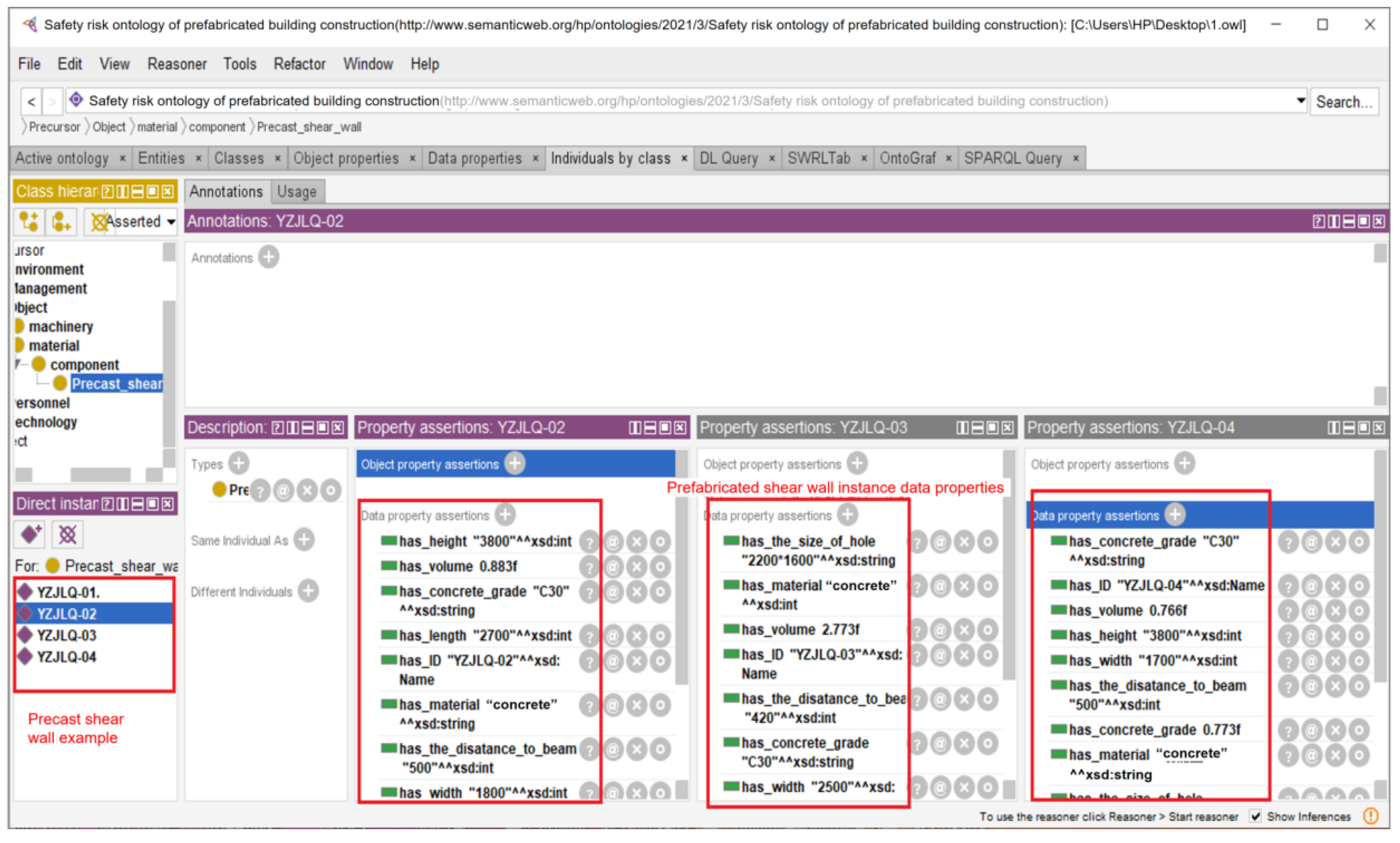Switch to the Usage tab
The image size is (1400, 843).
296,192
